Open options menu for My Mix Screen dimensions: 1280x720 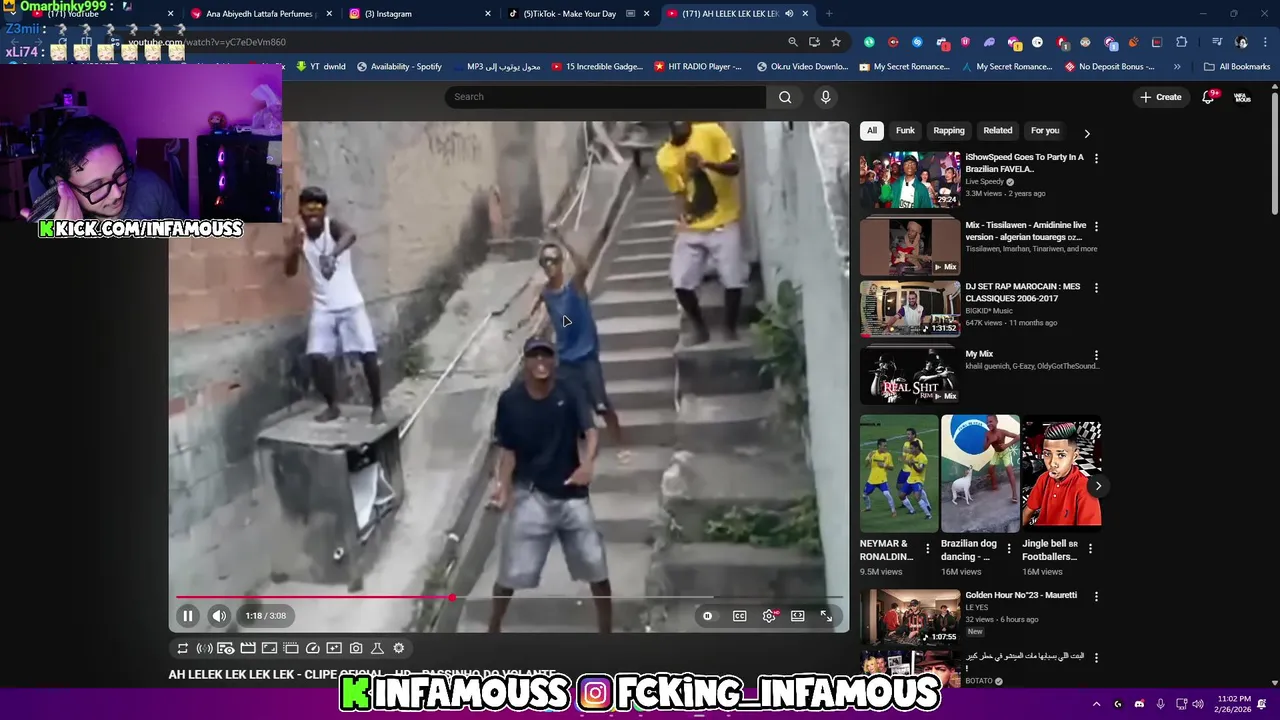pyautogui.click(x=1096, y=355)
